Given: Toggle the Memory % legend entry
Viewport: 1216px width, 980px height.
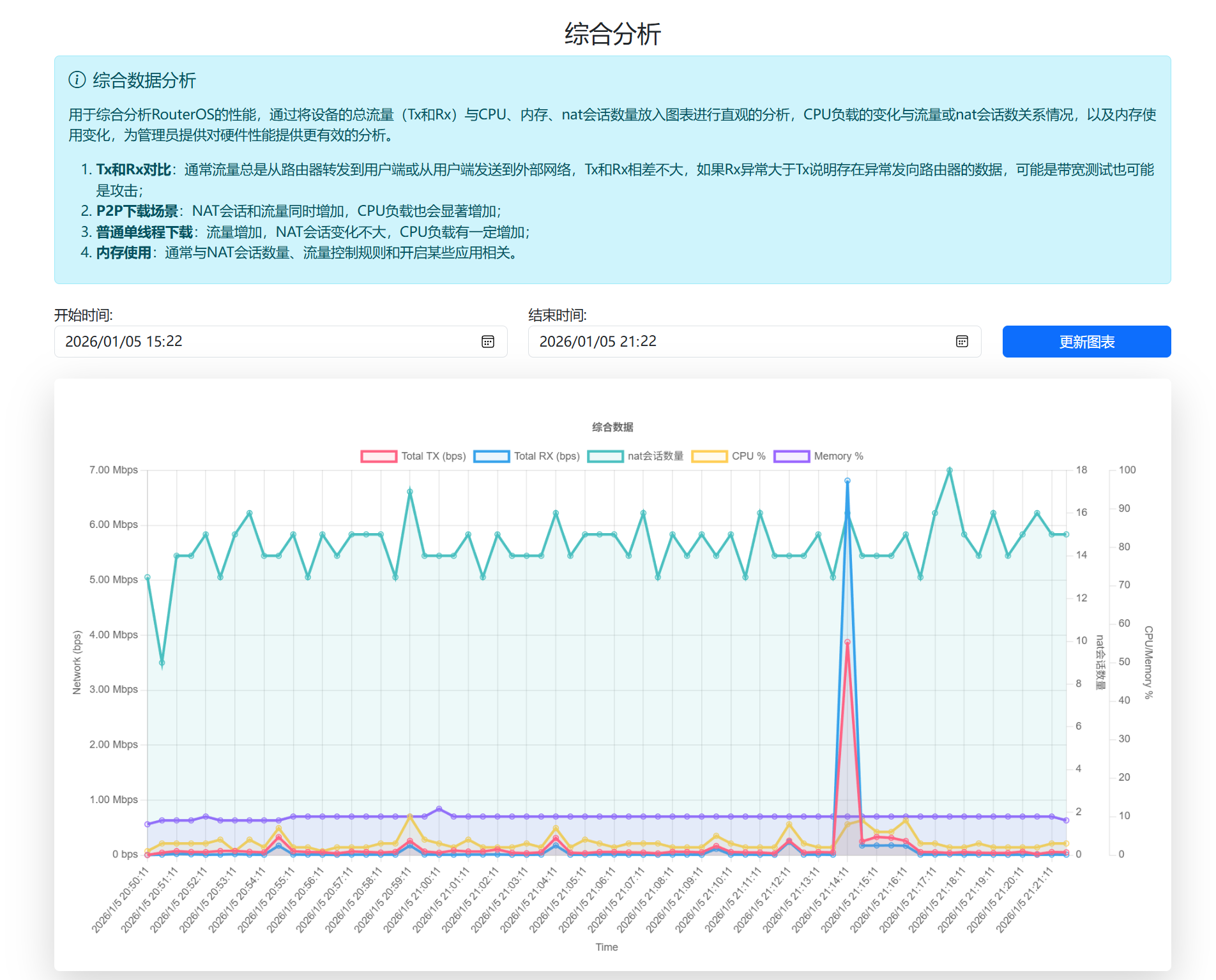Looking at the screenshot, I should 838,456.
